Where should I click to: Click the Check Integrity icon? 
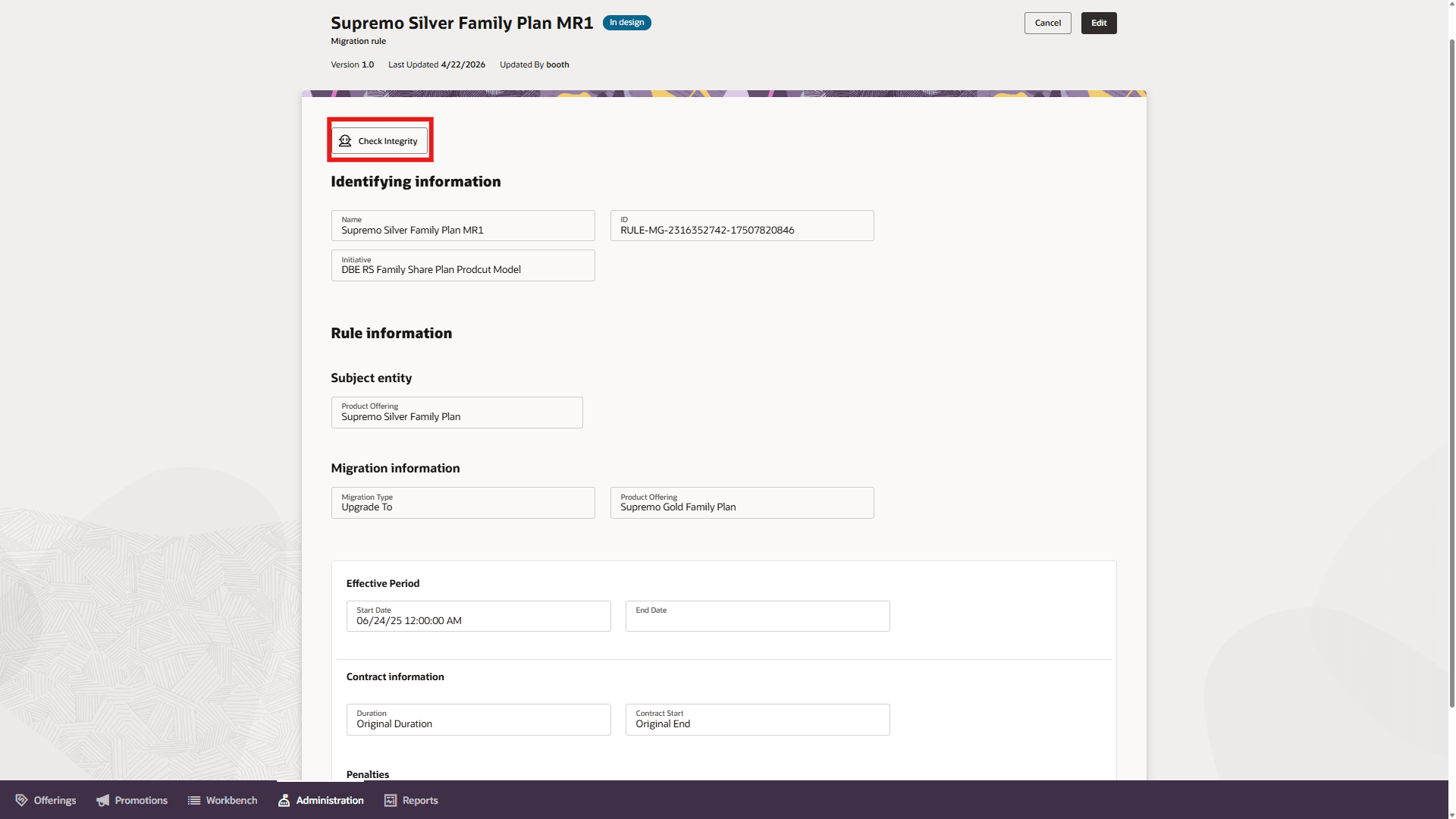[345, 141]
